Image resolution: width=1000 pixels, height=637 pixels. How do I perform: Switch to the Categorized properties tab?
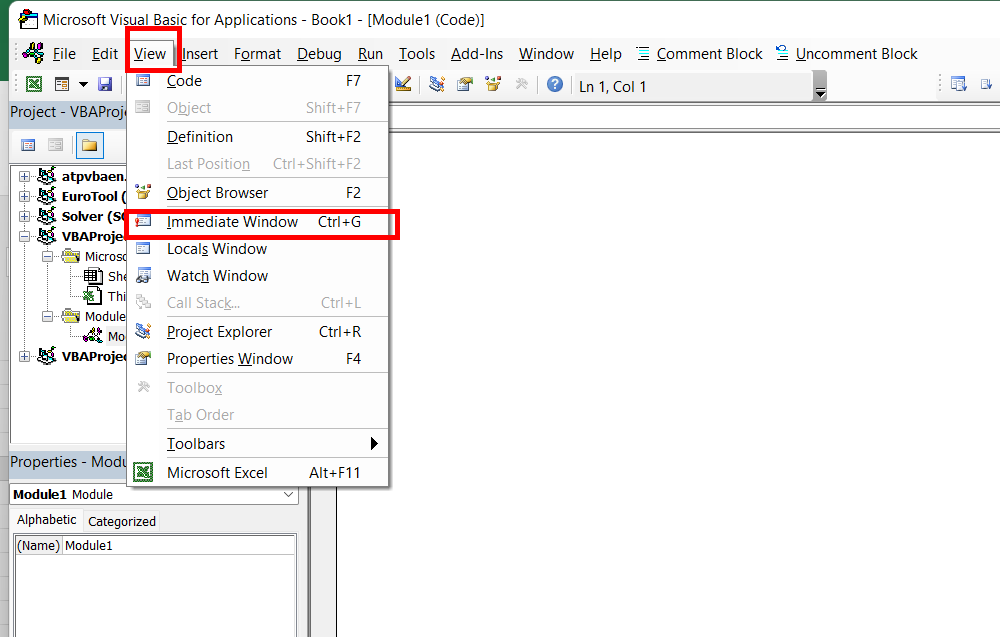click(122, 522)
